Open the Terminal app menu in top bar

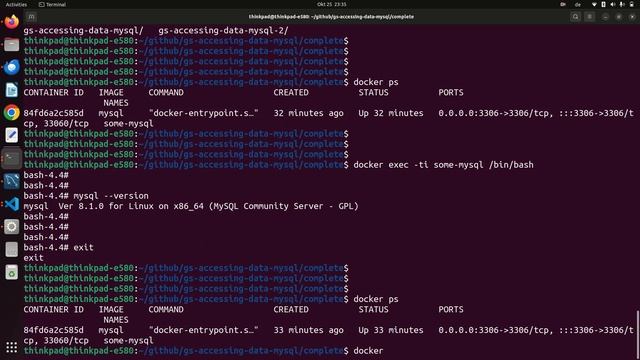52,4
